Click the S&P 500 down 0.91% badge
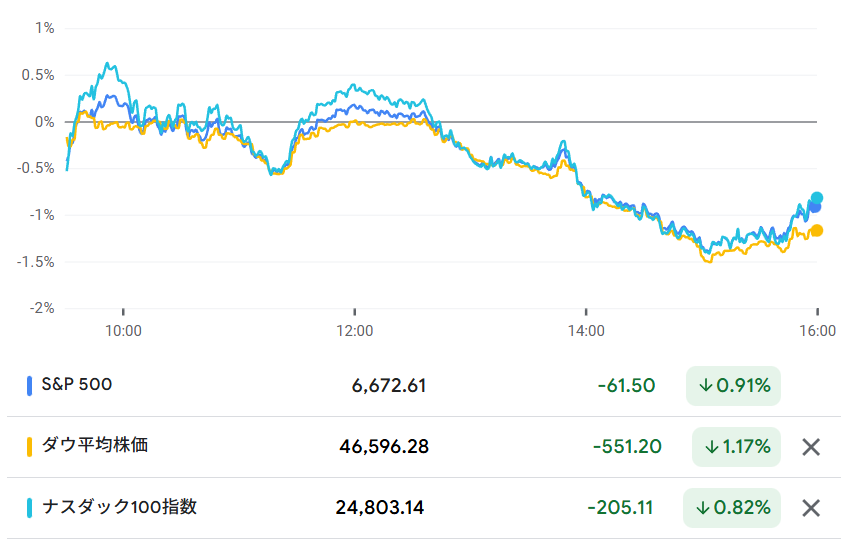Screen dimensions: 846x539 [x=733, y=386]
